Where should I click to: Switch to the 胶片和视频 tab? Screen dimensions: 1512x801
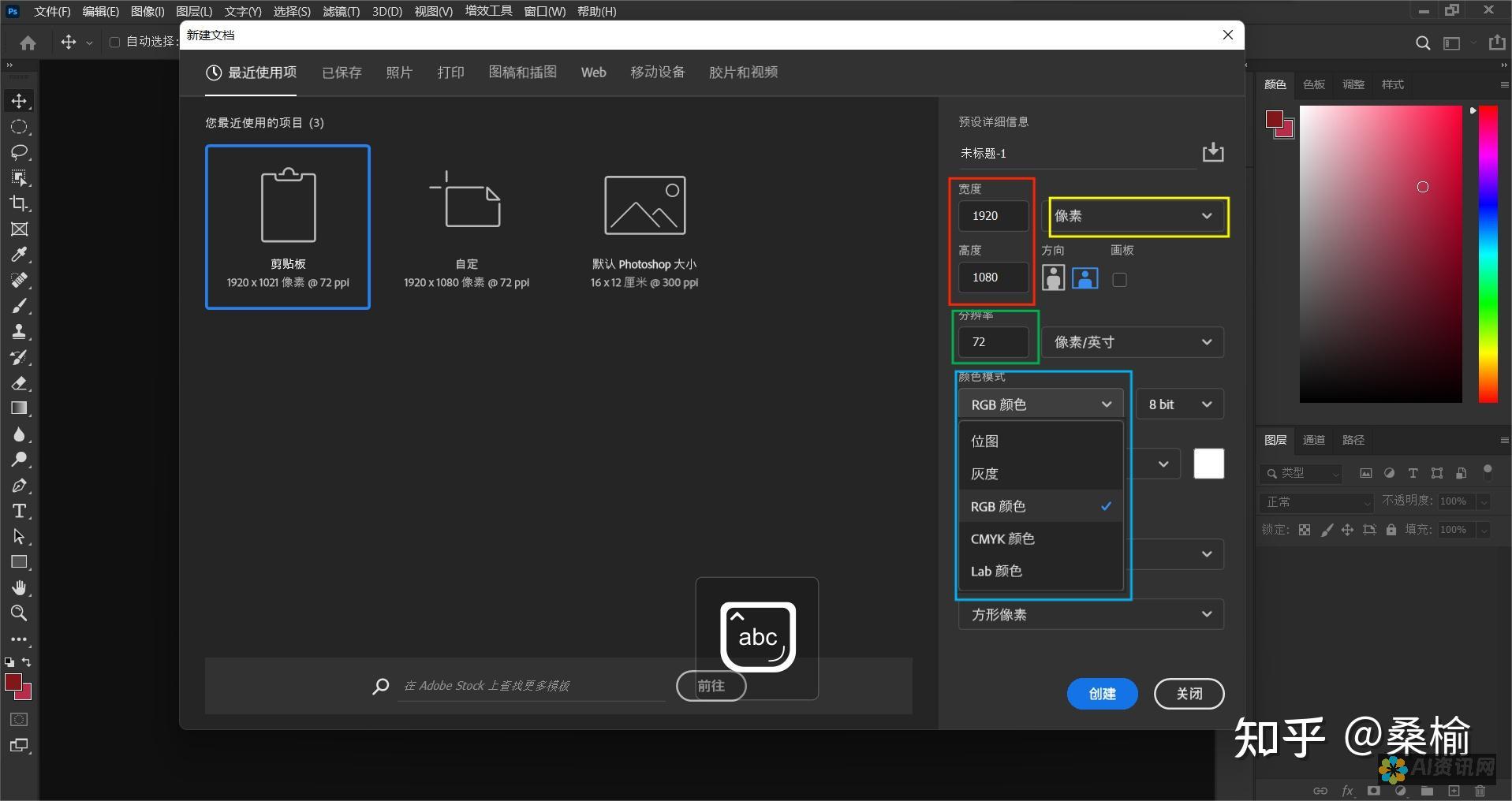pyautogui.click(x=743, y=73)
